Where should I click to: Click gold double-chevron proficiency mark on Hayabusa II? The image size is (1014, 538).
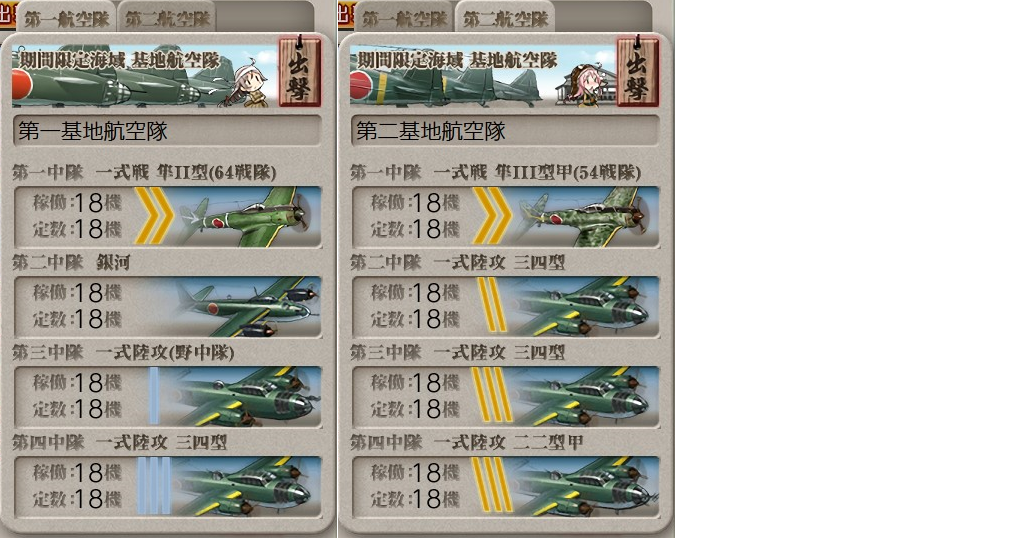(154, 216)
